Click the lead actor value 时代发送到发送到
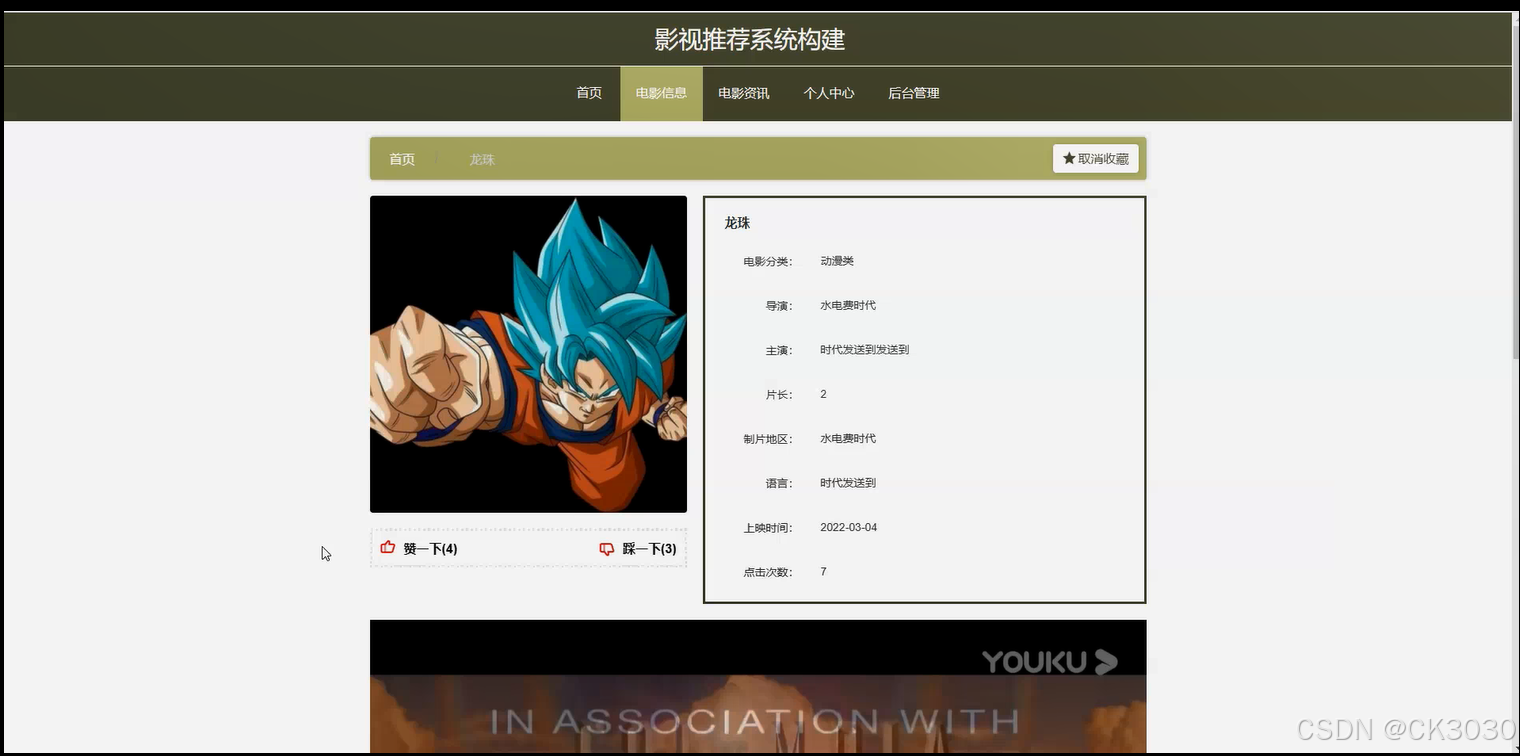Screen dimensions: 1520x756 coord(864,350)
